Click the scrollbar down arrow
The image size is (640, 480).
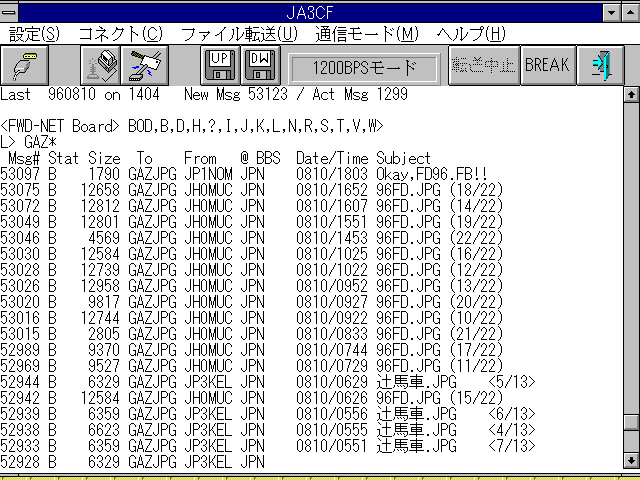coord(630,461)
